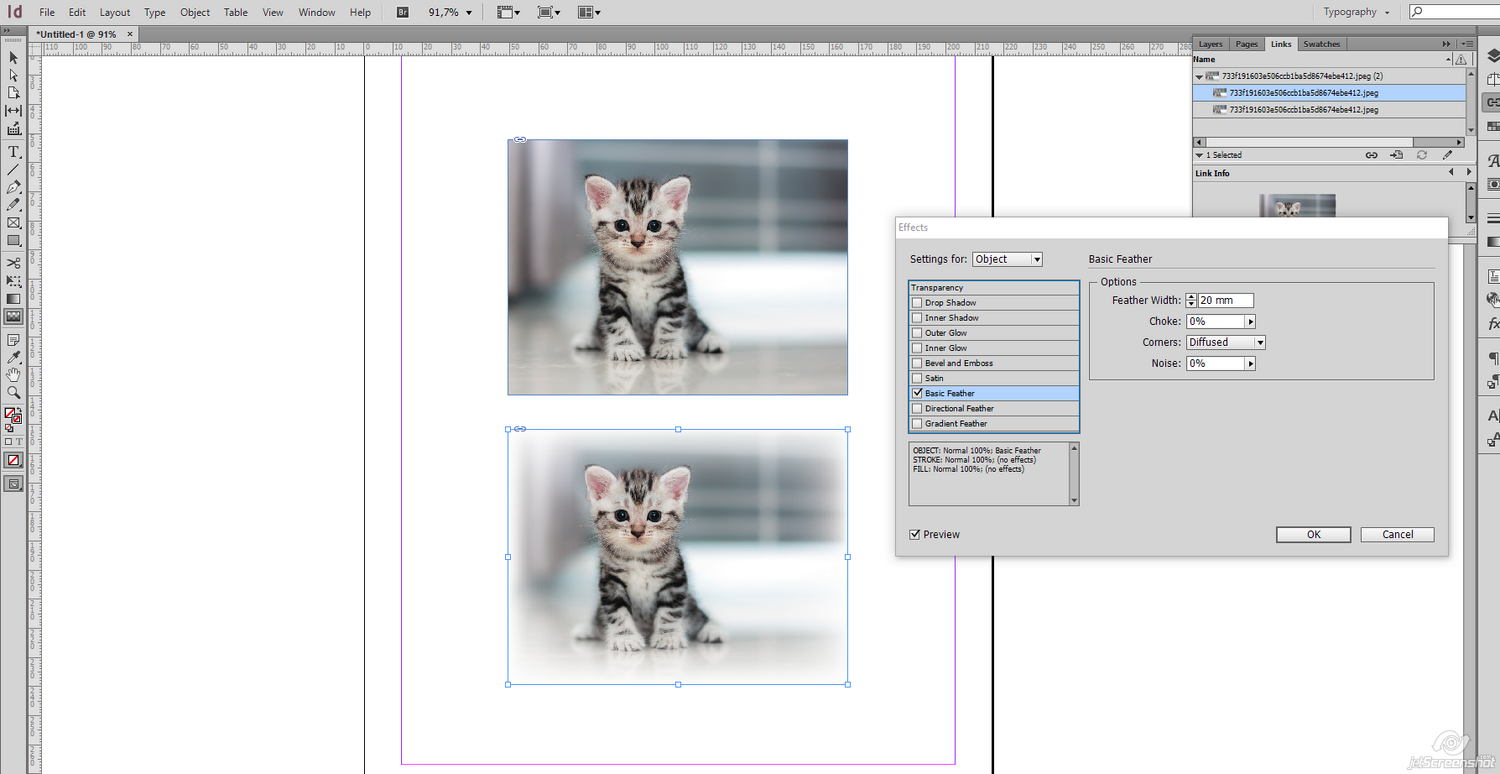This screenshot has width=1500, height=774.
Task: Open the Settings for Object dropdown
Action: (1007, 259)
